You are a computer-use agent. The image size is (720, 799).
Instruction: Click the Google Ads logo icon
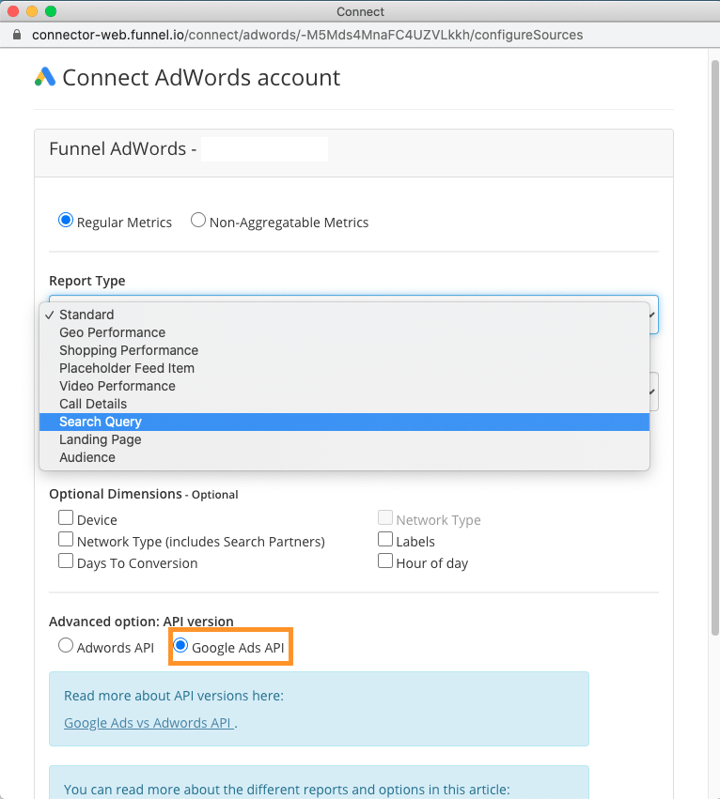coord(45,77)
